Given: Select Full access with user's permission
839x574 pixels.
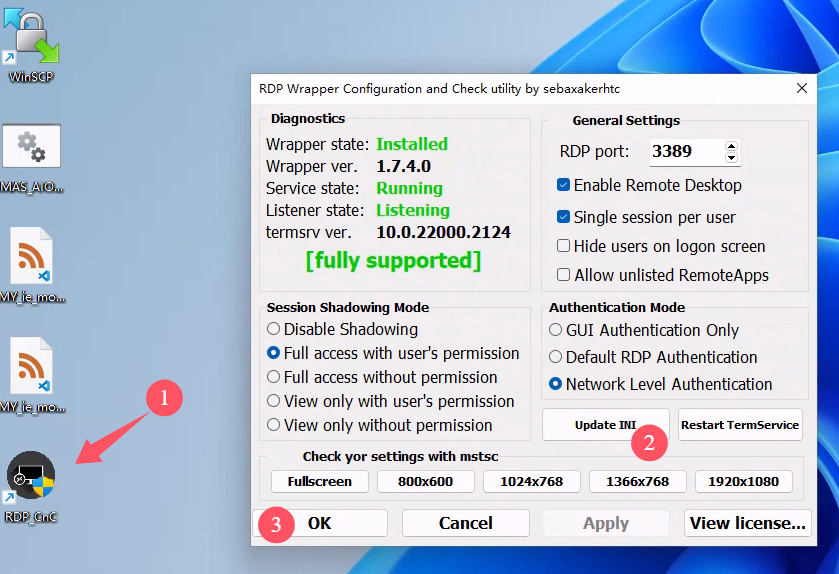Looking at the screenshot, I should point(273,353).
